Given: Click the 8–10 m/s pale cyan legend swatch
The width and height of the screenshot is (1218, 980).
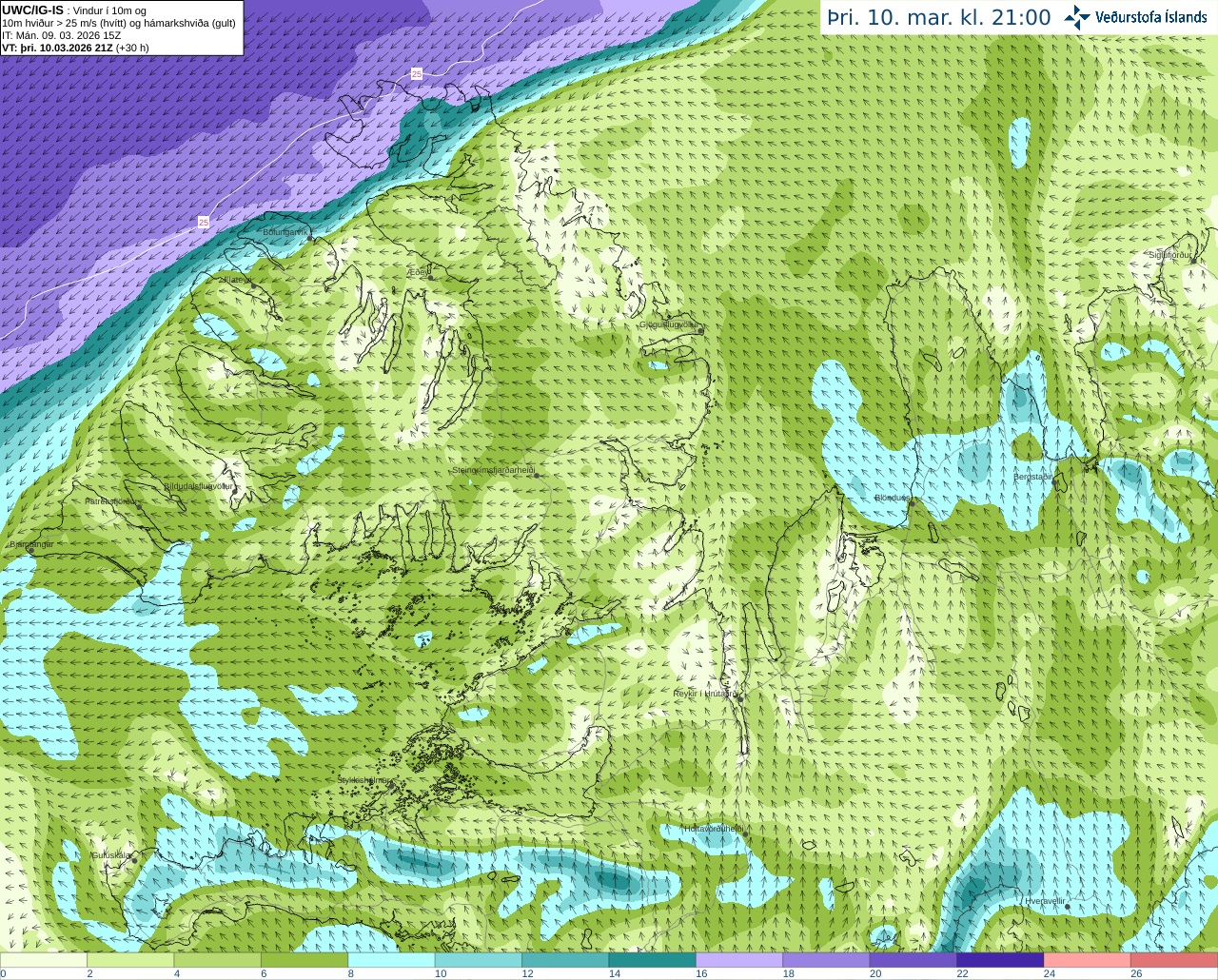Looking at the screenshot, I should [392, 960].
